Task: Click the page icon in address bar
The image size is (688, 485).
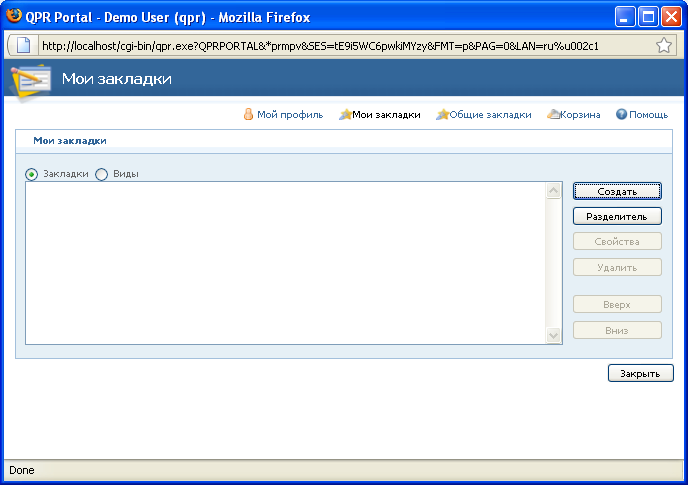Action: (24, 45)
